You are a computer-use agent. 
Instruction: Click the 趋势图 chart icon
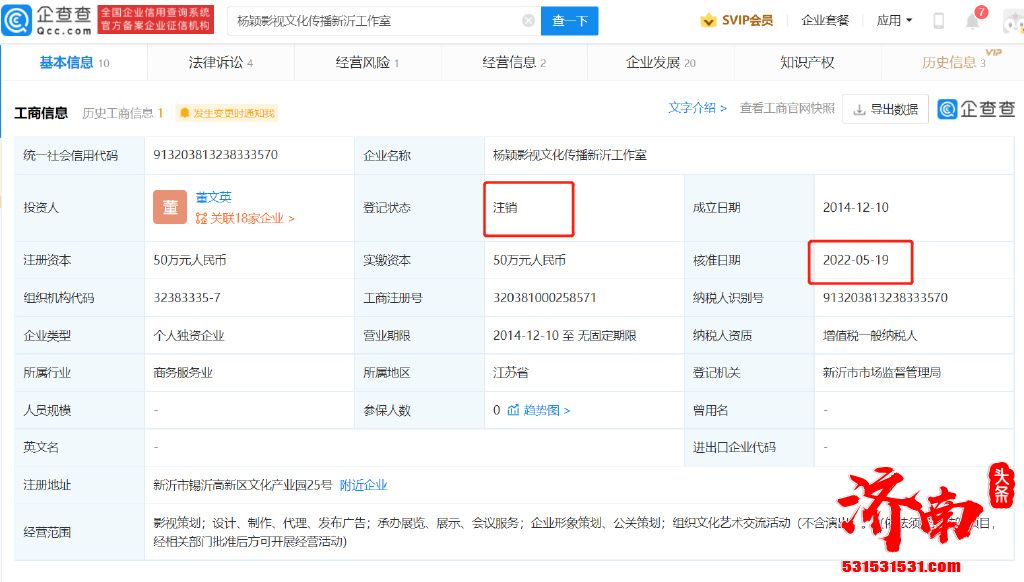point(514,410)
